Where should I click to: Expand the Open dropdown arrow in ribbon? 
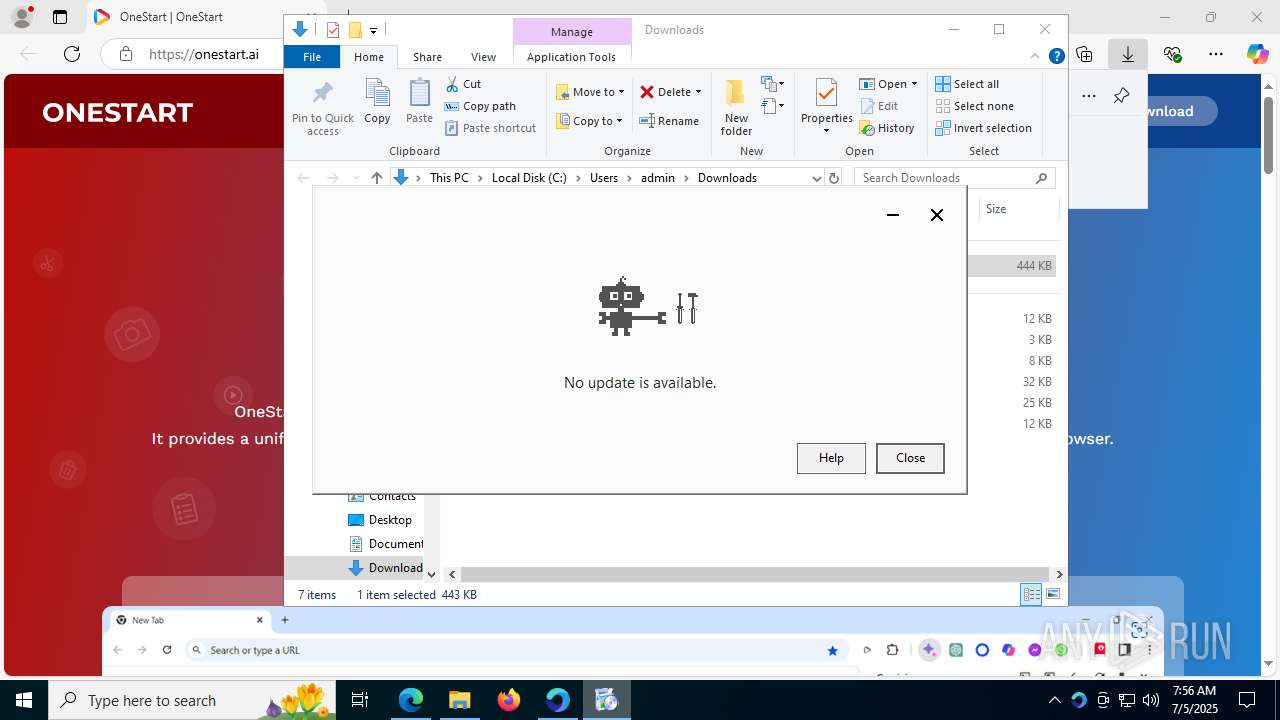point(914,84)
